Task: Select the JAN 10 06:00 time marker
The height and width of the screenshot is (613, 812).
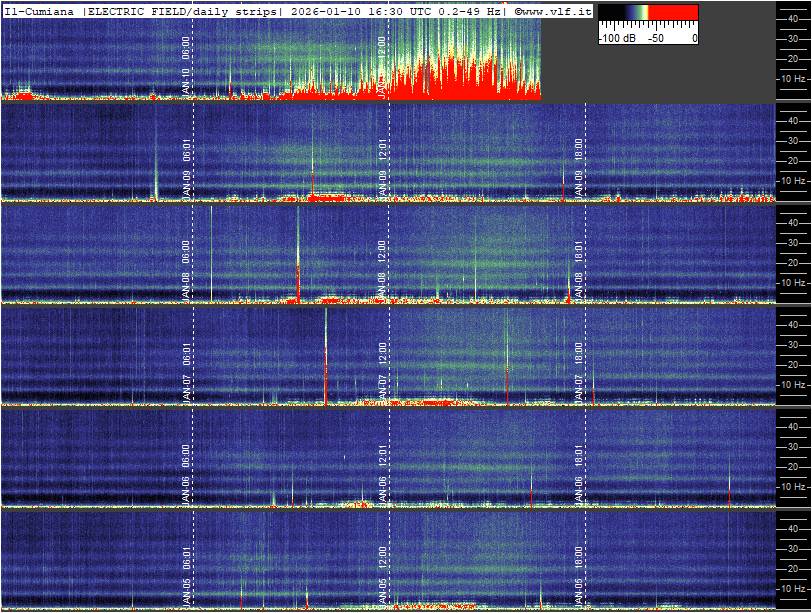Action: tap(186, 66)
